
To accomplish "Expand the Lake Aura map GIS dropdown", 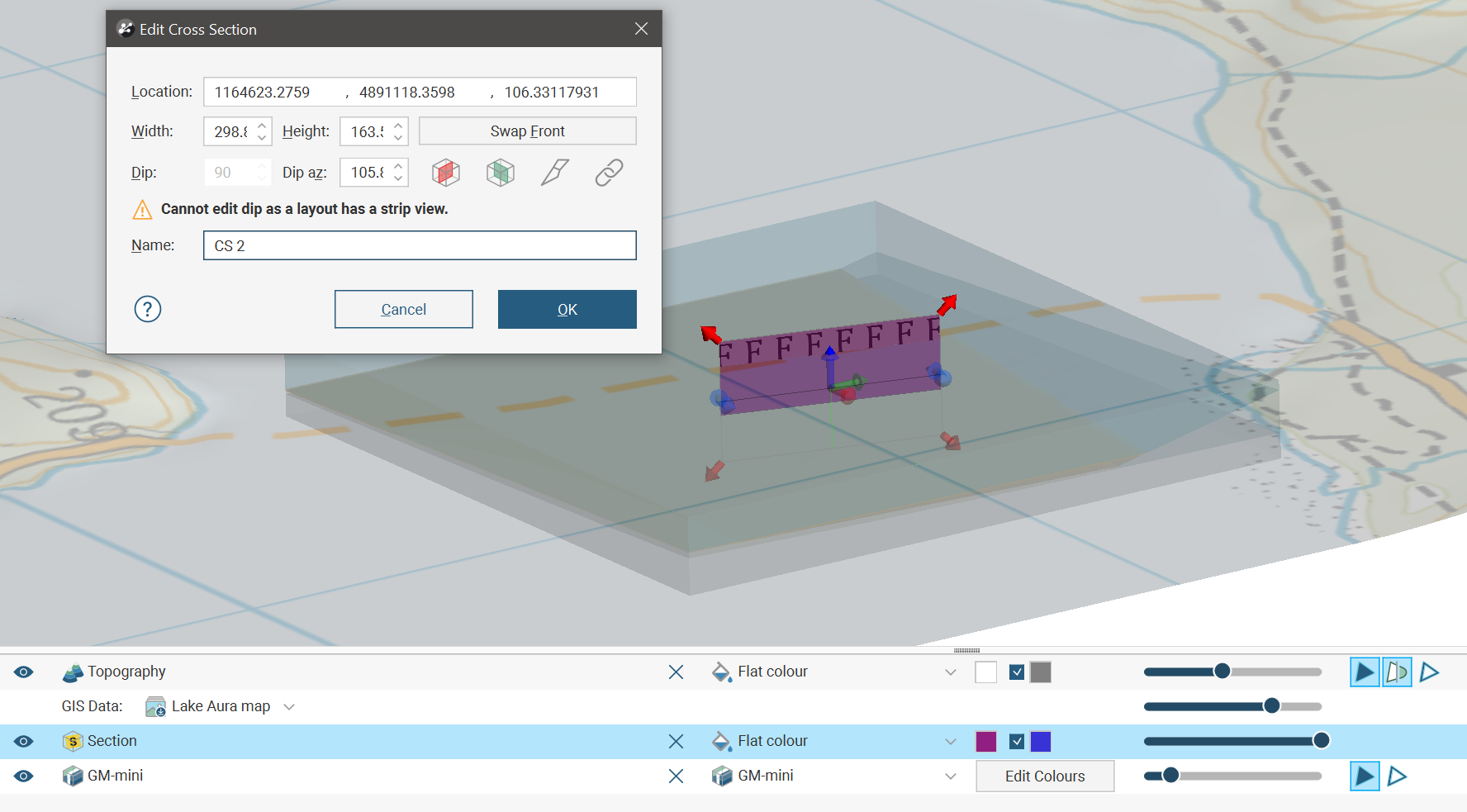I will point(289,707).
